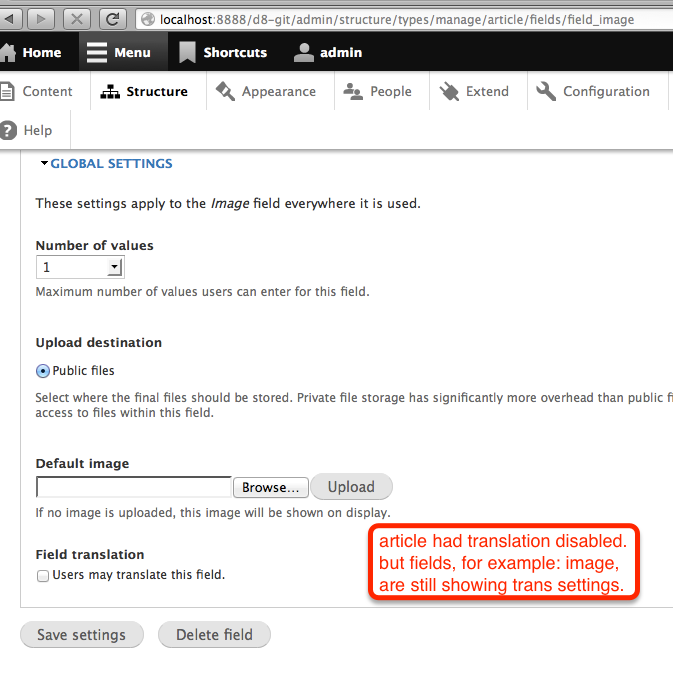673x675 pixels.
Task: Open the Number of values dropdown
Action: (x=81, y=267)
